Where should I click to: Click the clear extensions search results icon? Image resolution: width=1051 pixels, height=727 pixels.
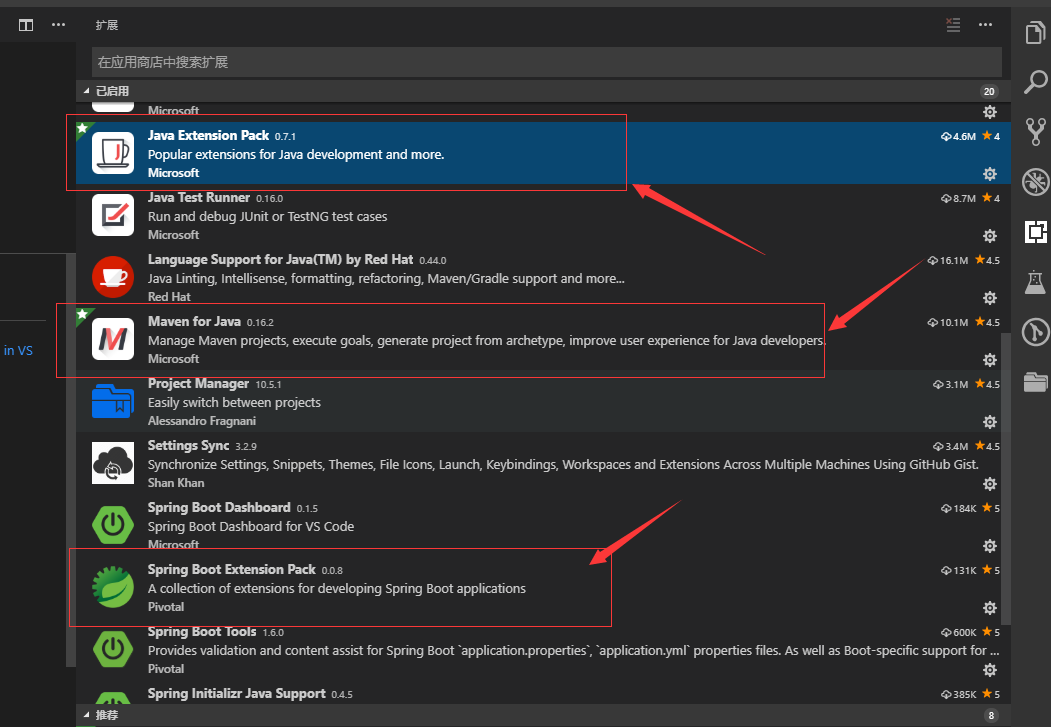pyautogui.click(x=953, y=25)
